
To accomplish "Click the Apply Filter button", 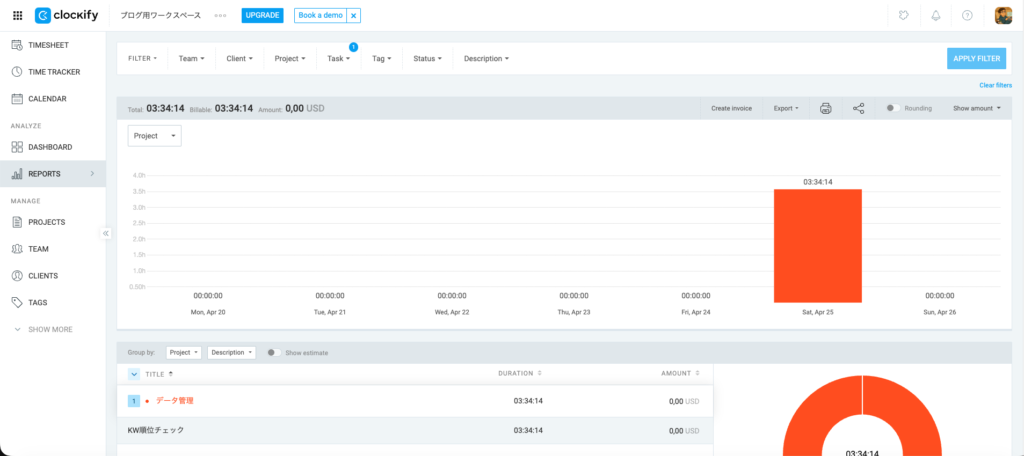I will (x=976, y=58).
